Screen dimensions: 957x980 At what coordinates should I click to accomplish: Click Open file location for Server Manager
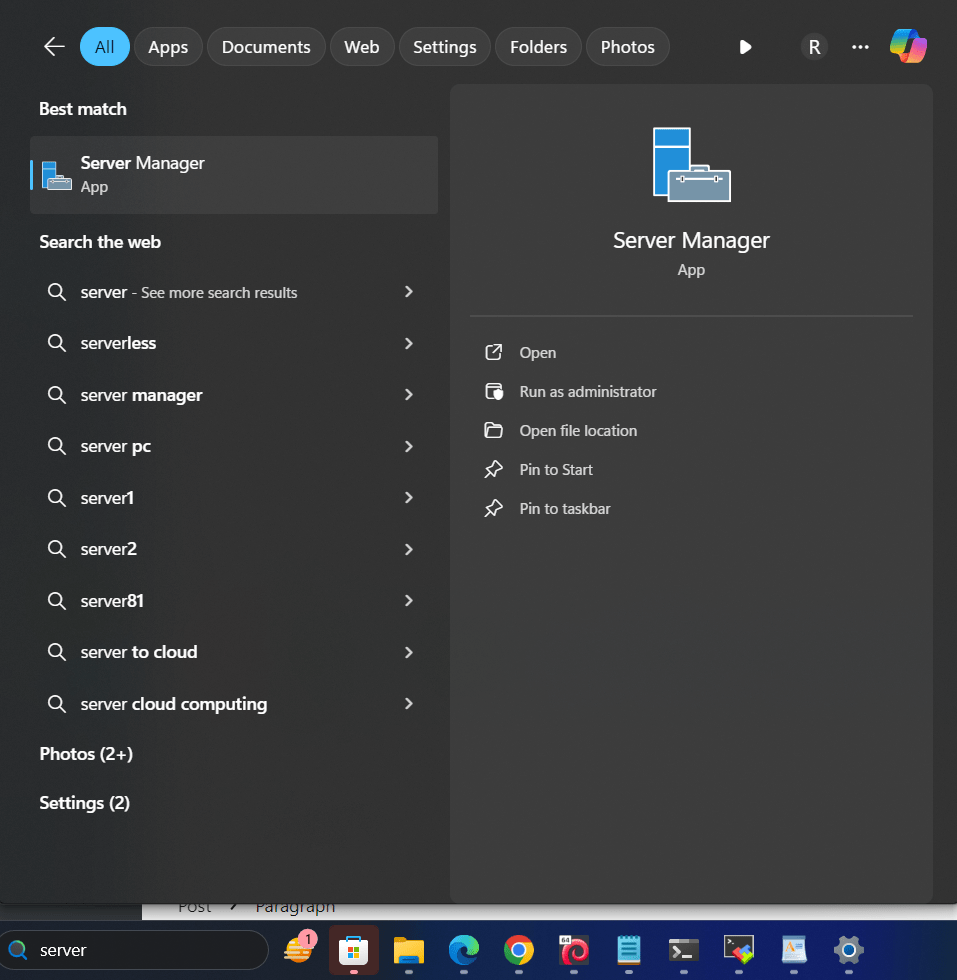pos(577,431)
